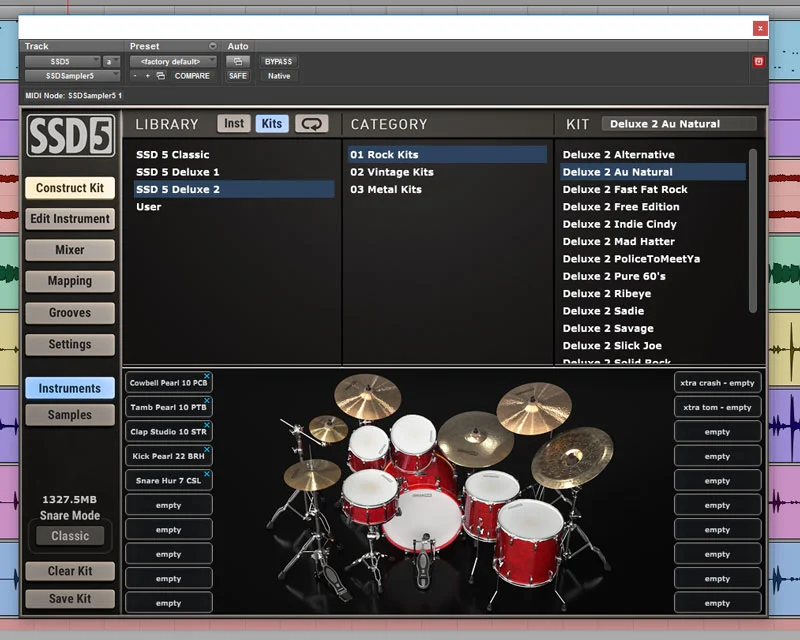The width and height of the screenshot is (800, 640).
Task: Click the small splash cymbal on the kit
Action: [328, 428]
